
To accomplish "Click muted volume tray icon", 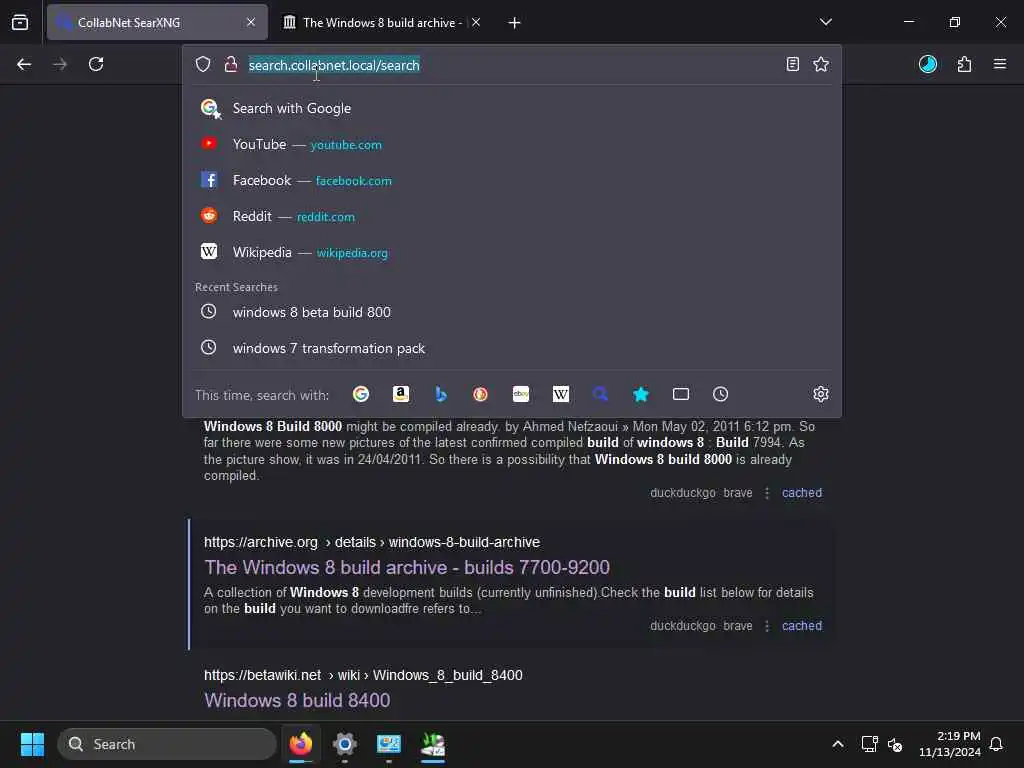I will 895,744.
